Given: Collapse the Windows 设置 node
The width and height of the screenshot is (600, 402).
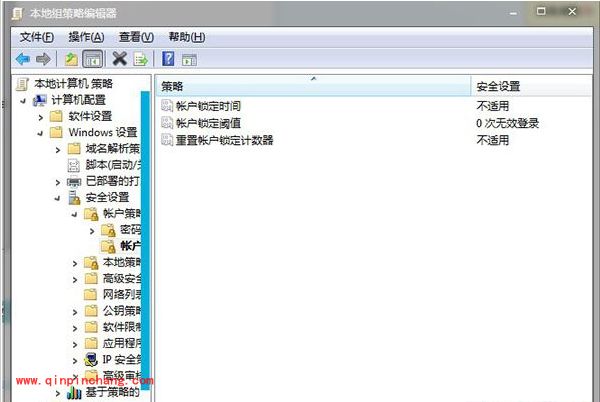Looking at the screenshot, I should click(41, 133).
